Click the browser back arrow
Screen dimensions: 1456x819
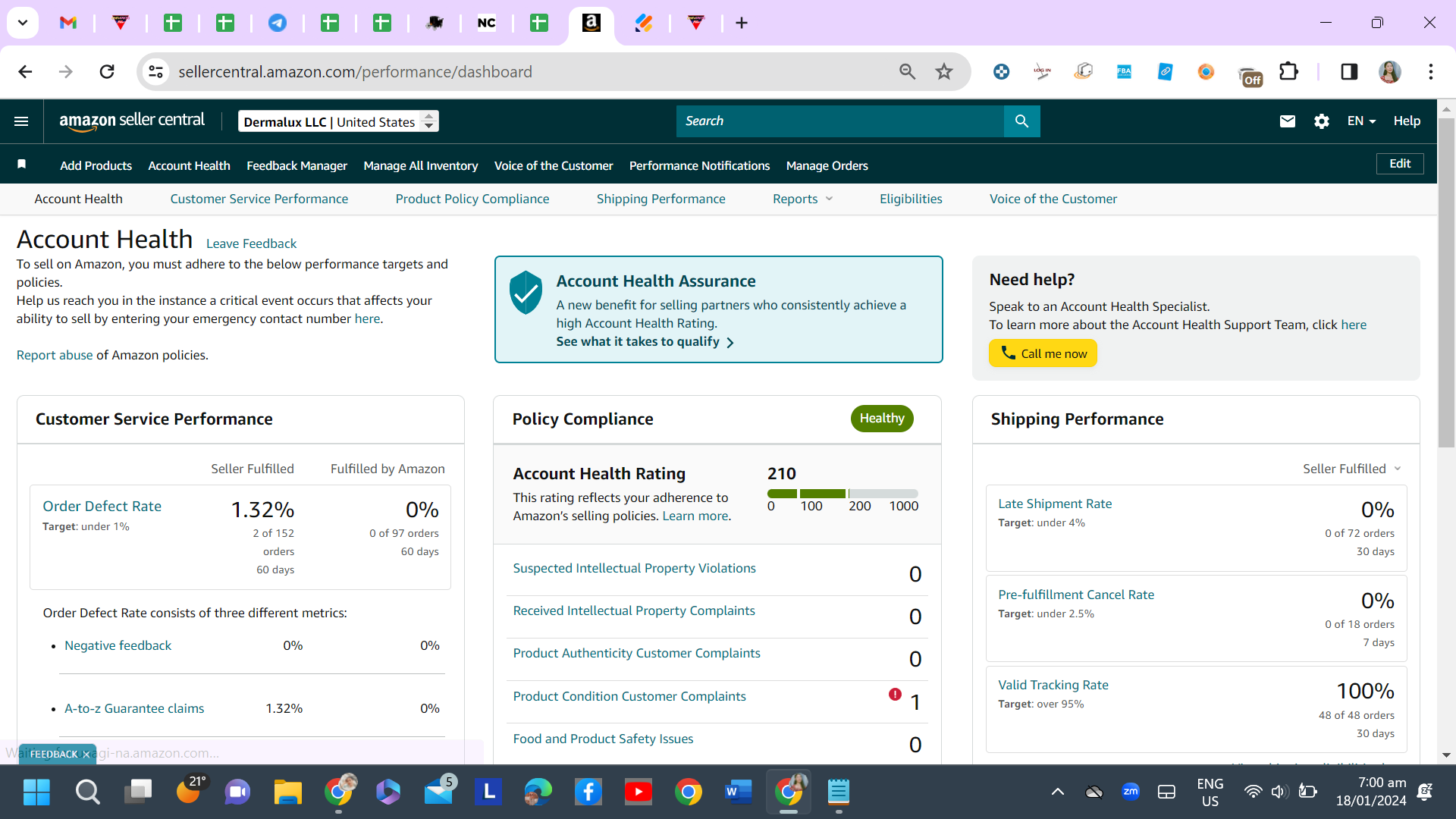point(25,72)
